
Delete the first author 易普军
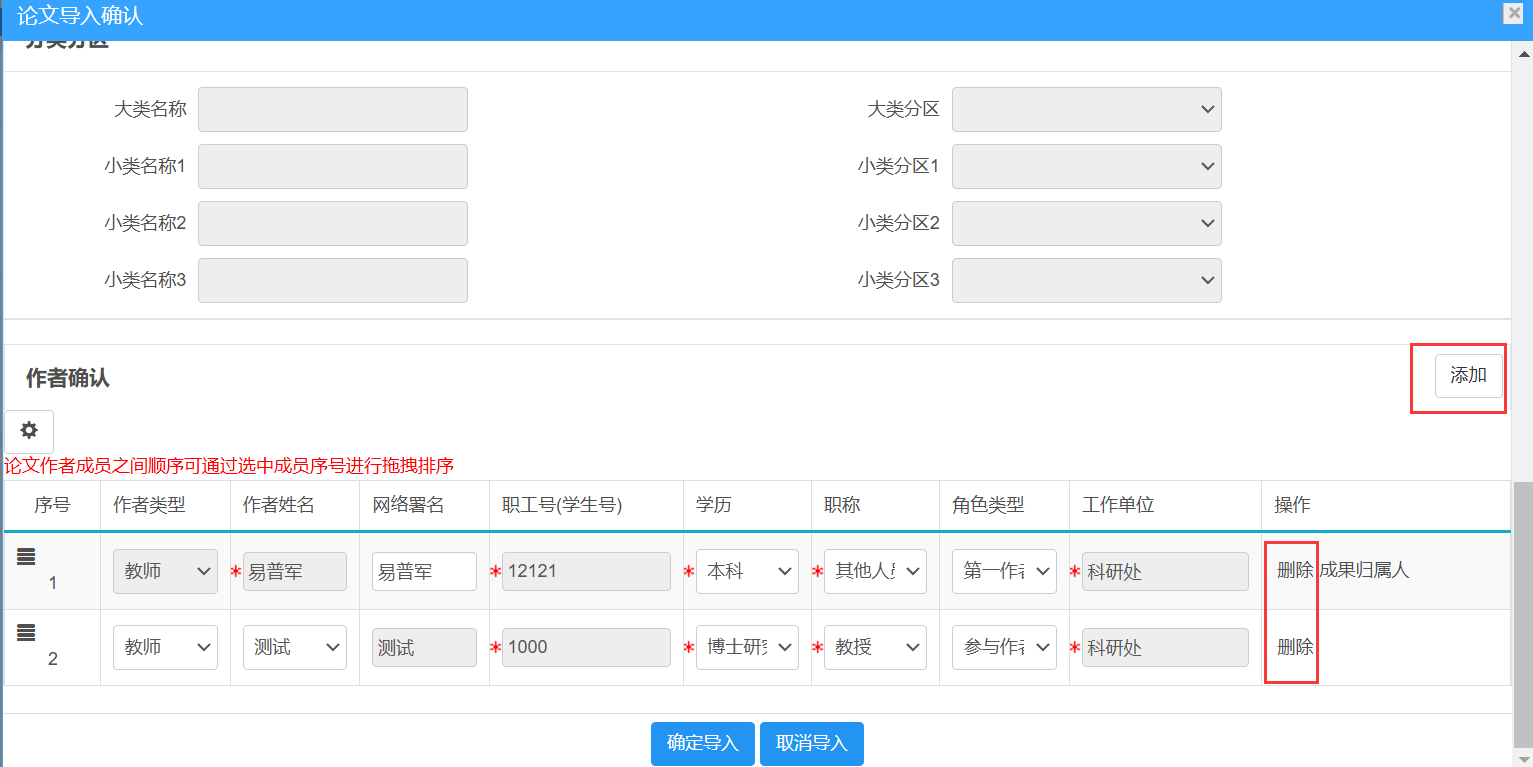coord(1294,571)
